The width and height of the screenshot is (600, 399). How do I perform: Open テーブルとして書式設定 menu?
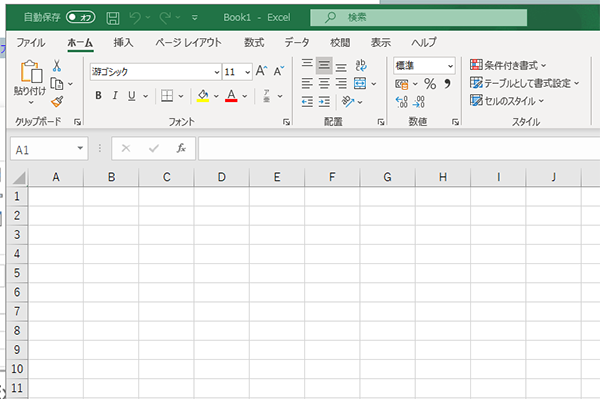(x=524, y=83)
